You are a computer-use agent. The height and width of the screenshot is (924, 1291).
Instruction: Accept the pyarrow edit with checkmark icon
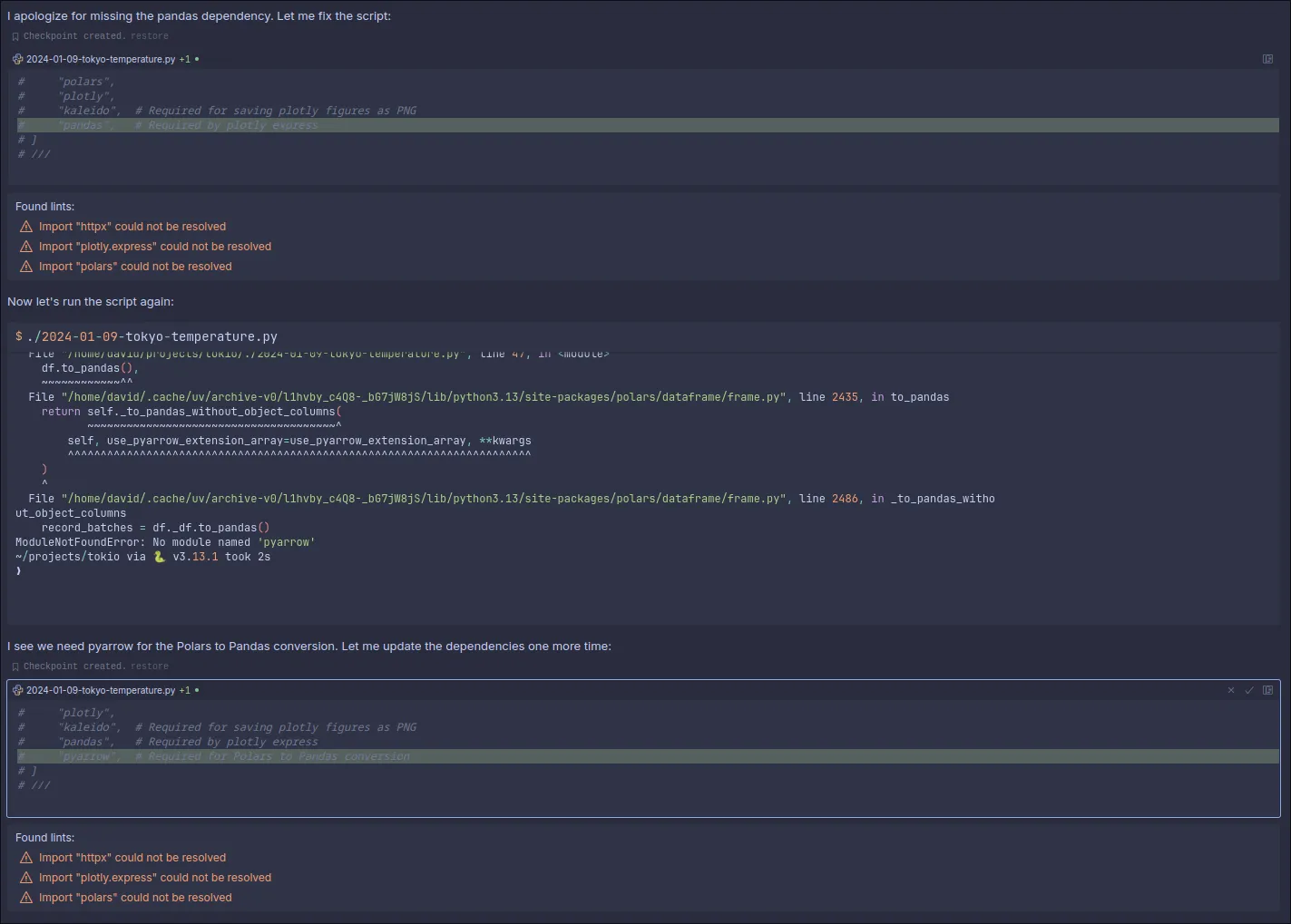coord(1249,690)
